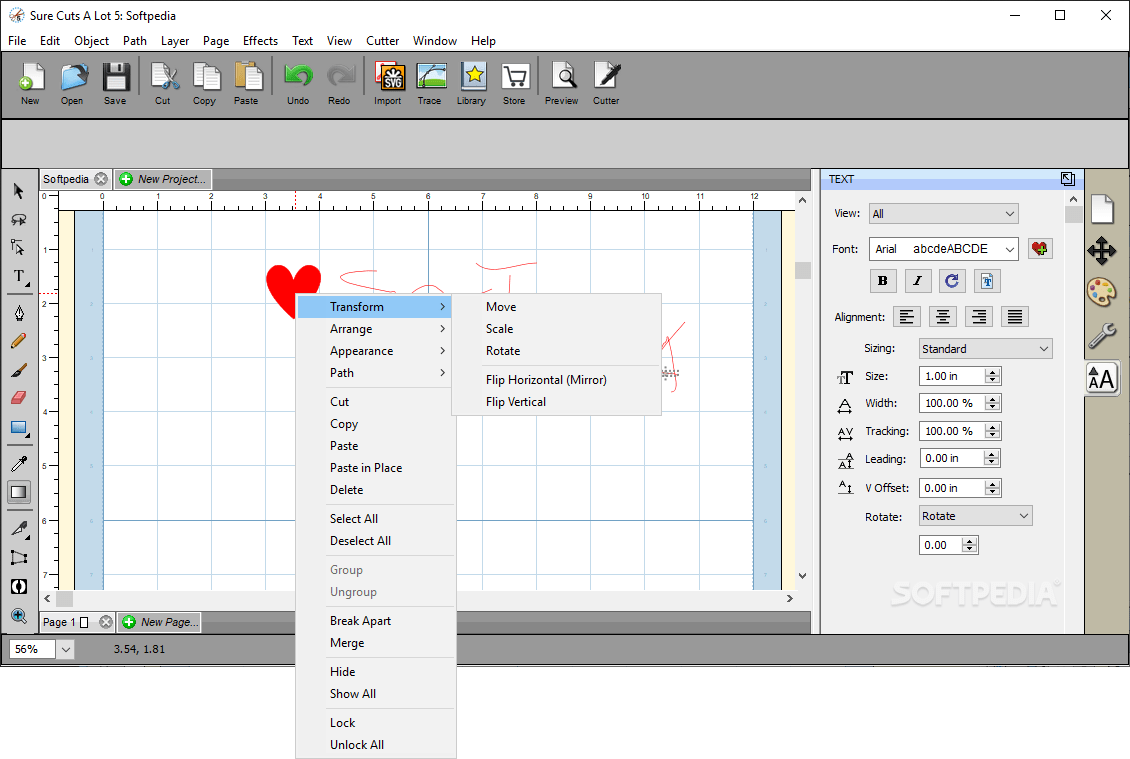Select the Pen drawing tool

coord(19,312)
